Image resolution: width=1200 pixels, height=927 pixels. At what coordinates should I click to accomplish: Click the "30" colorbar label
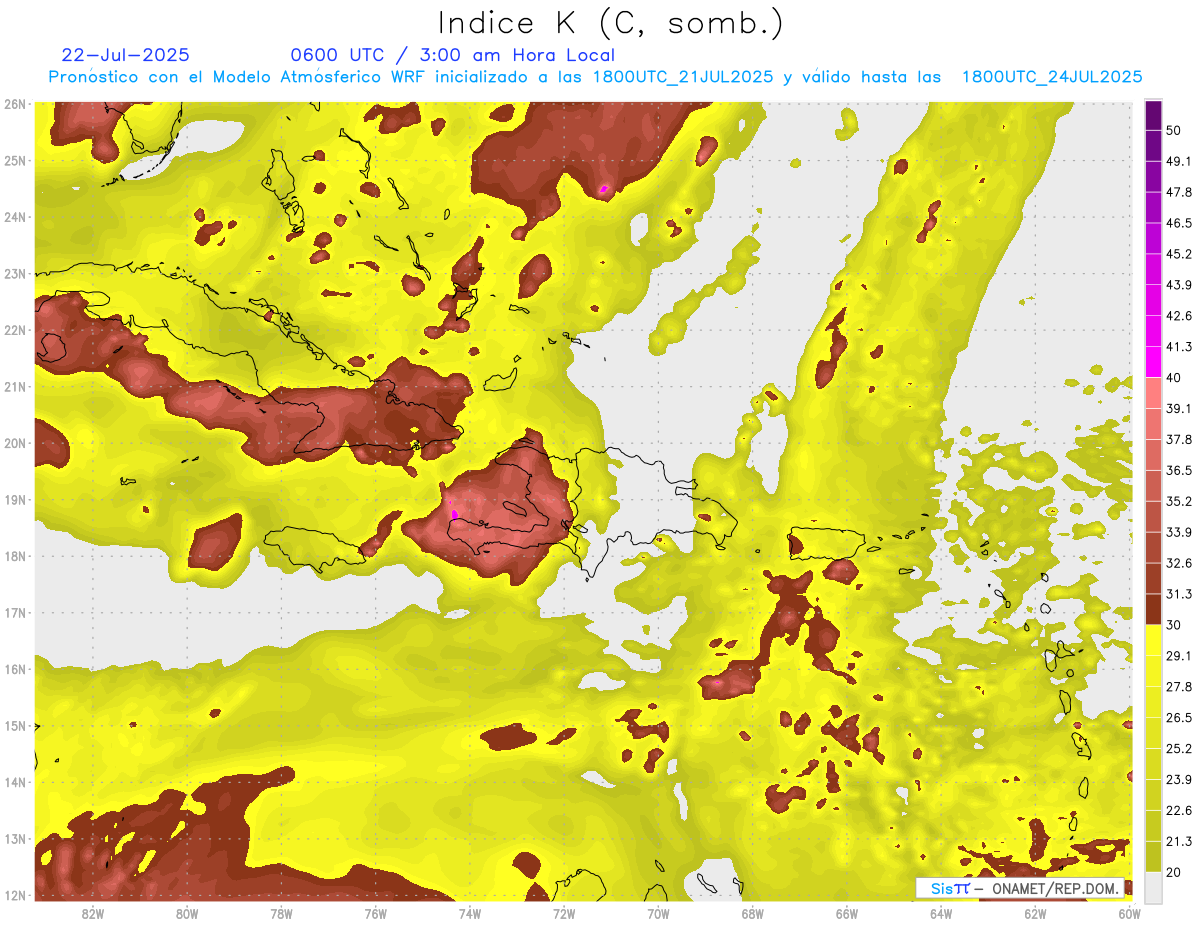[1174, 625]
